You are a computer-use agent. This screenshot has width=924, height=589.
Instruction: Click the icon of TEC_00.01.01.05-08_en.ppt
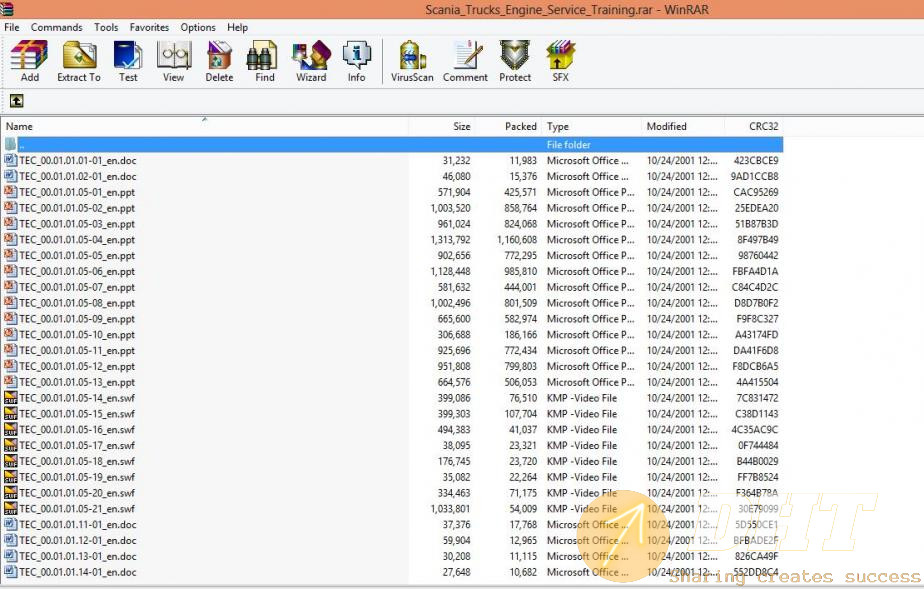(11, 303)
